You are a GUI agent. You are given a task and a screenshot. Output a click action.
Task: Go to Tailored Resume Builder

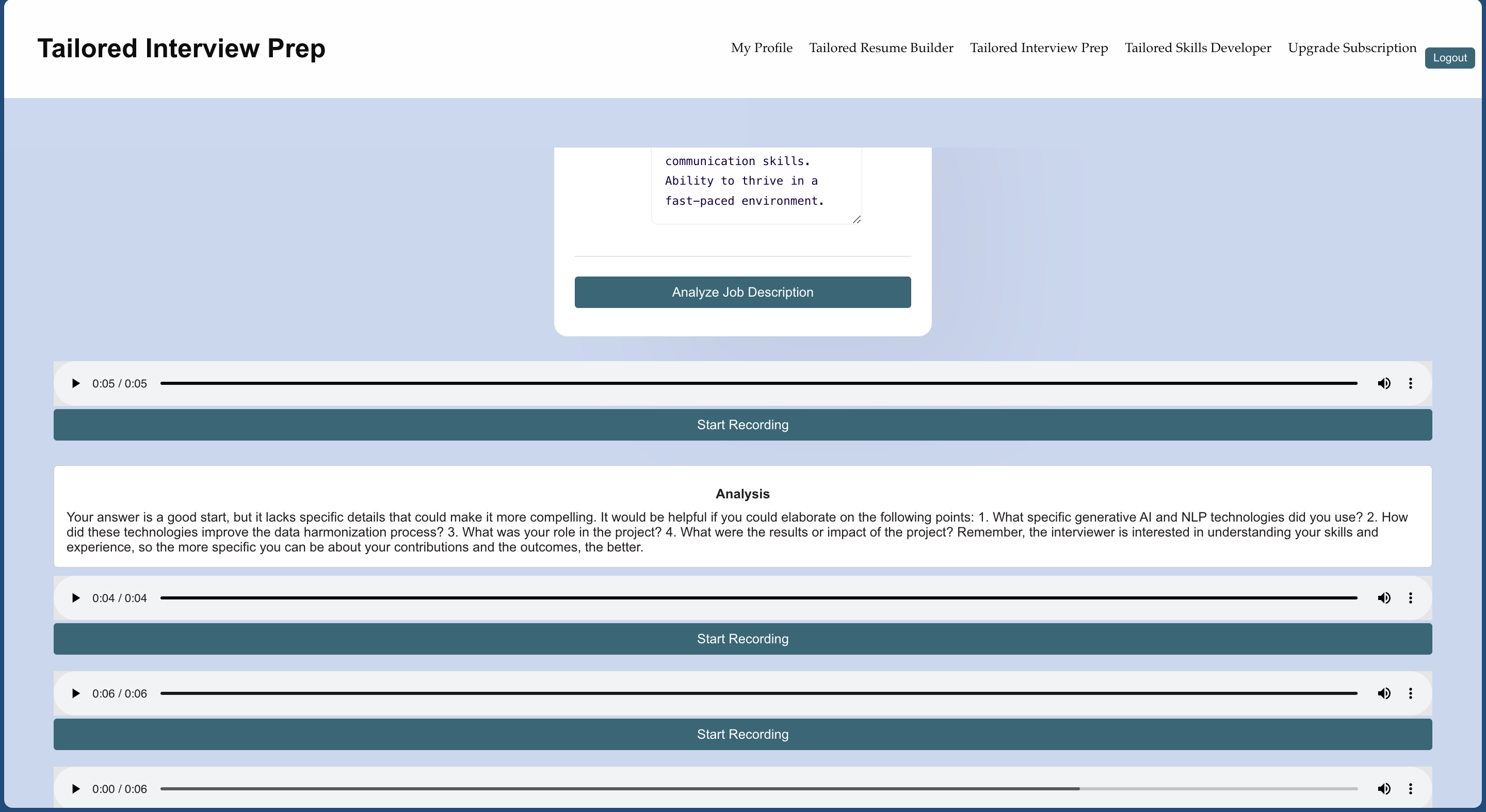[881, 48]
